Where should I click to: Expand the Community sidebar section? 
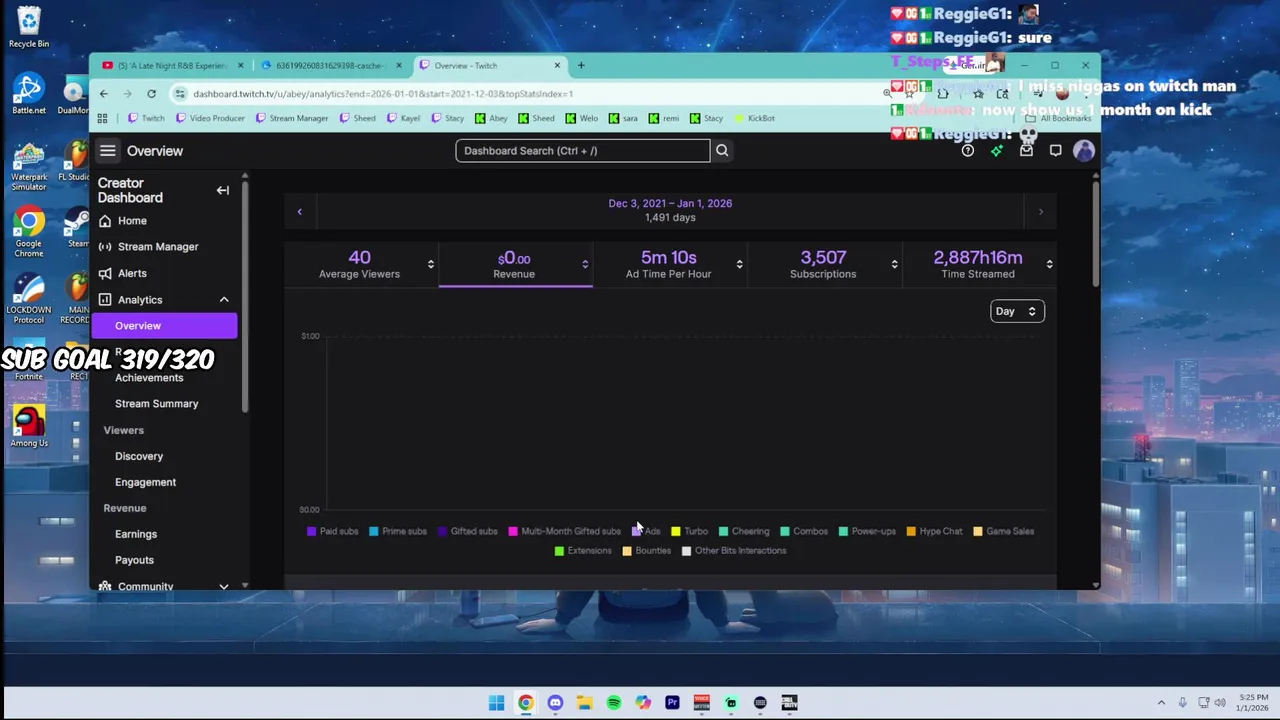point(224,587)
